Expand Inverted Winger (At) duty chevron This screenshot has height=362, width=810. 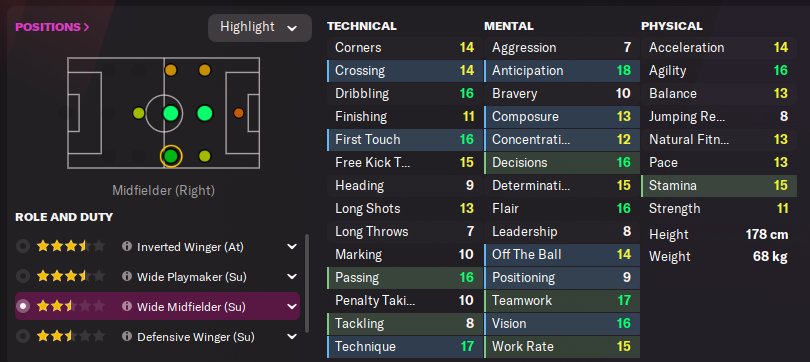[292, 247]
